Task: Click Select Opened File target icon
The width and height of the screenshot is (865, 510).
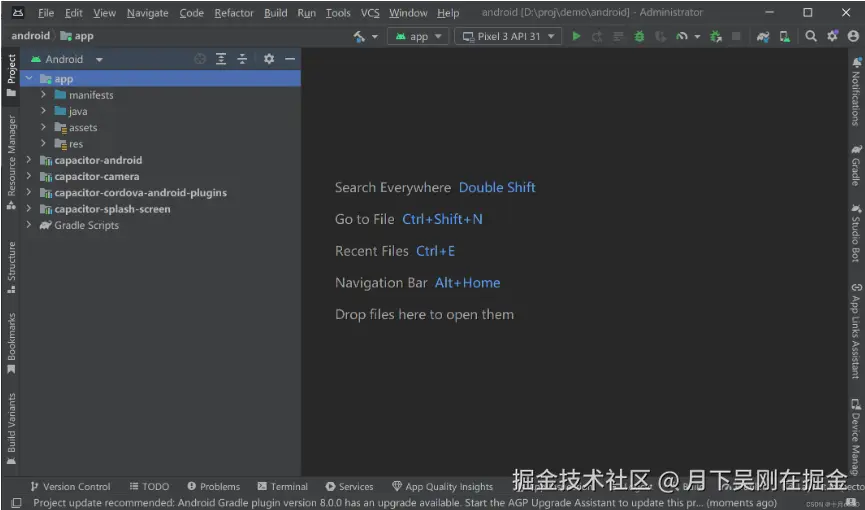Action: [200, 59]
